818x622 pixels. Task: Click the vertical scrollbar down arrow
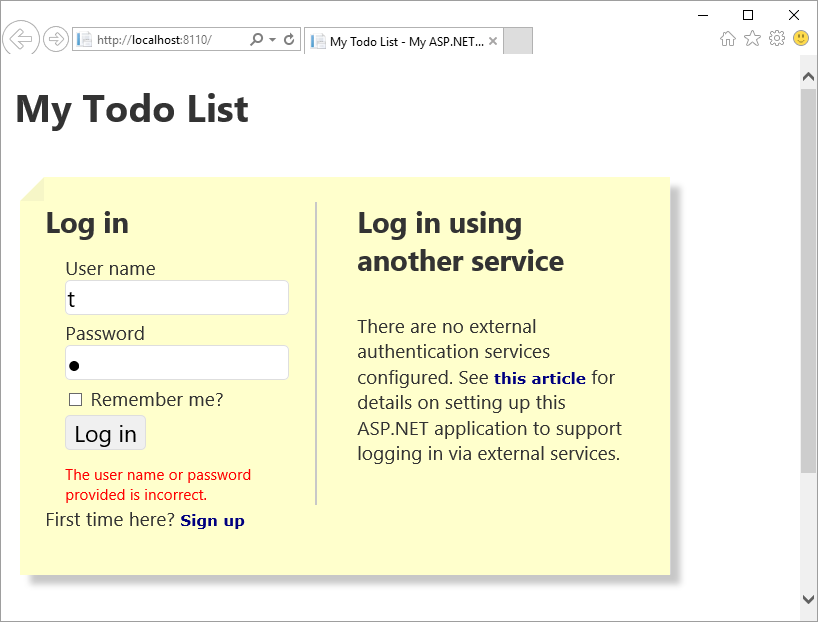(x=808, y=599)
